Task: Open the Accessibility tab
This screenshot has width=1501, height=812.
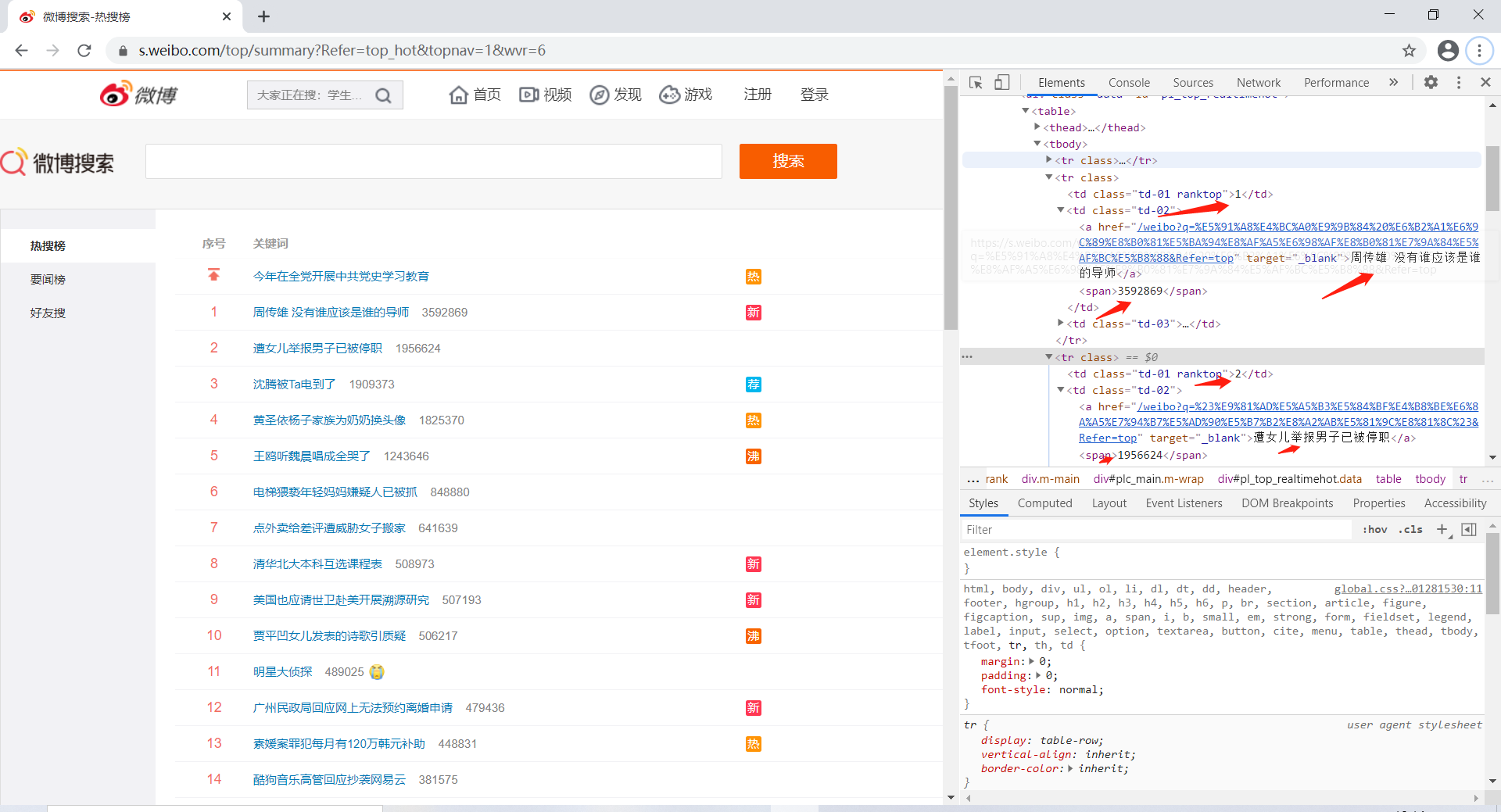Action: (x=1455, y=503)
